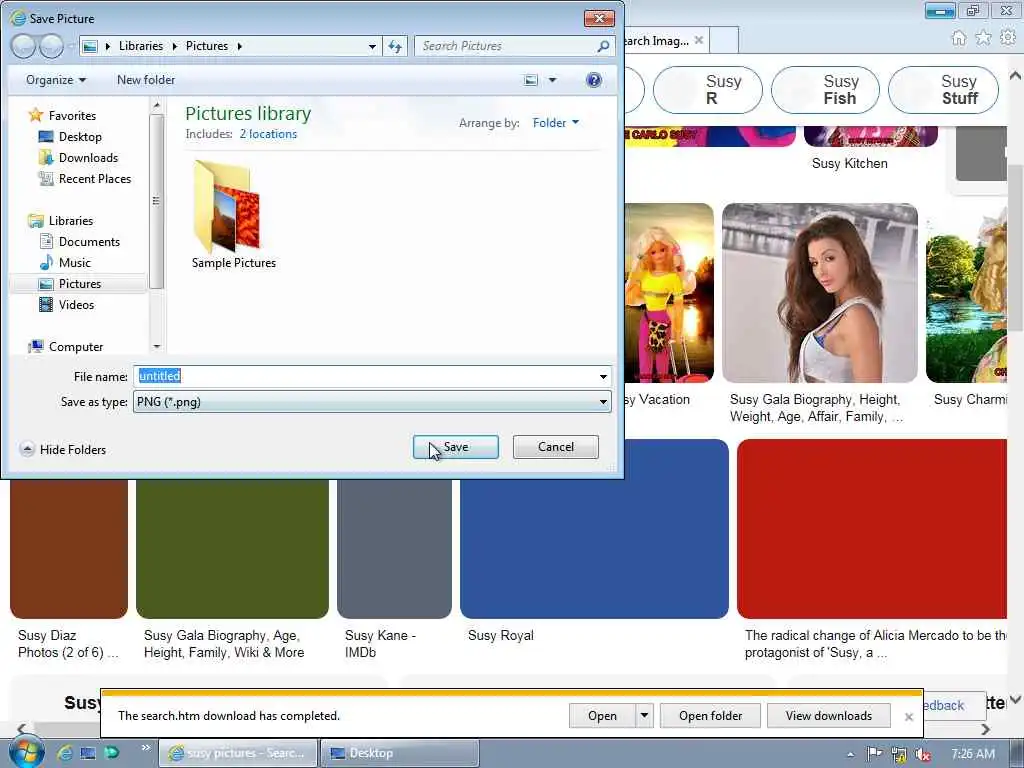Click the 2 locations link
Viewport: 1024px width, 768px height.
pos(268,134)
